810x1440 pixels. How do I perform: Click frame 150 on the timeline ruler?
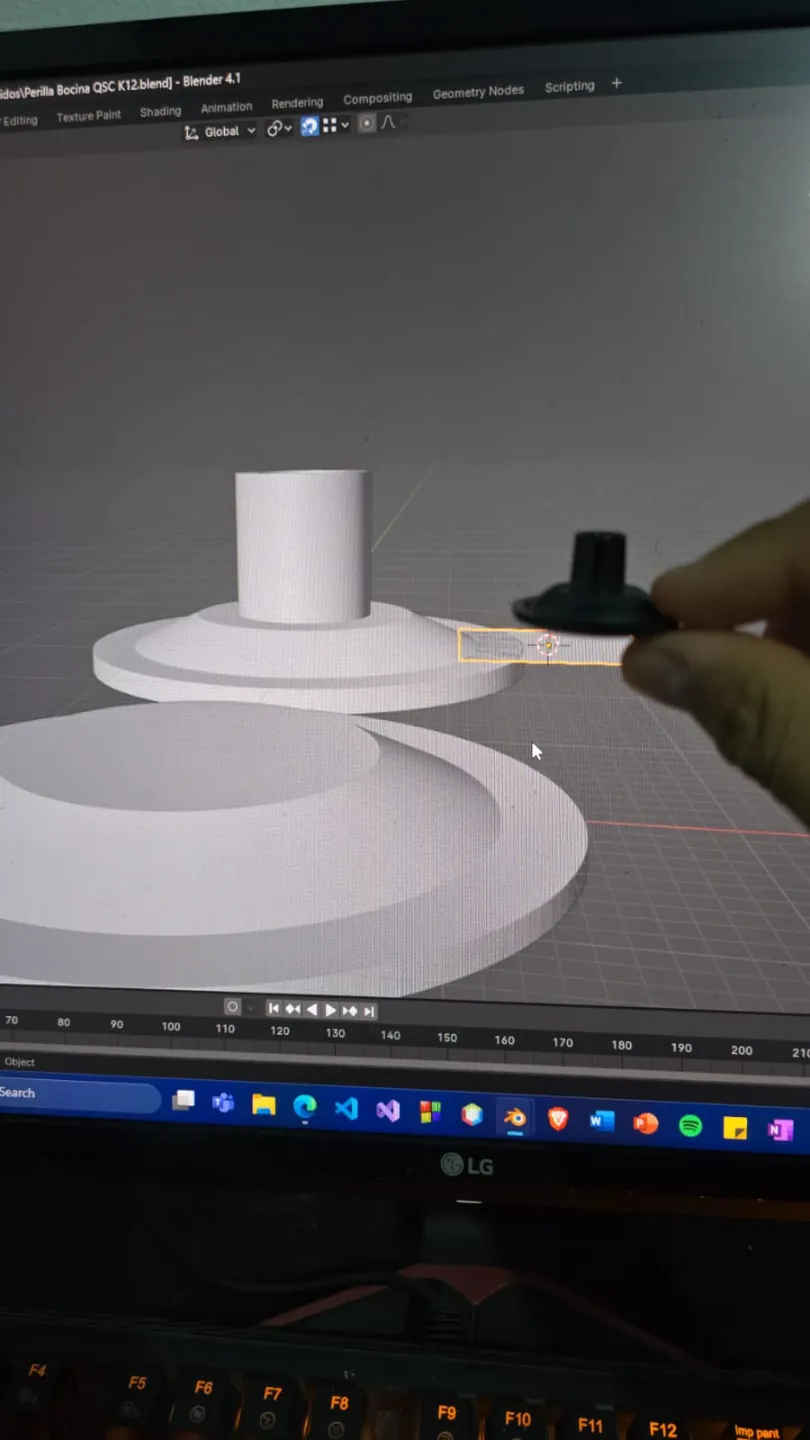(447, 1038)
